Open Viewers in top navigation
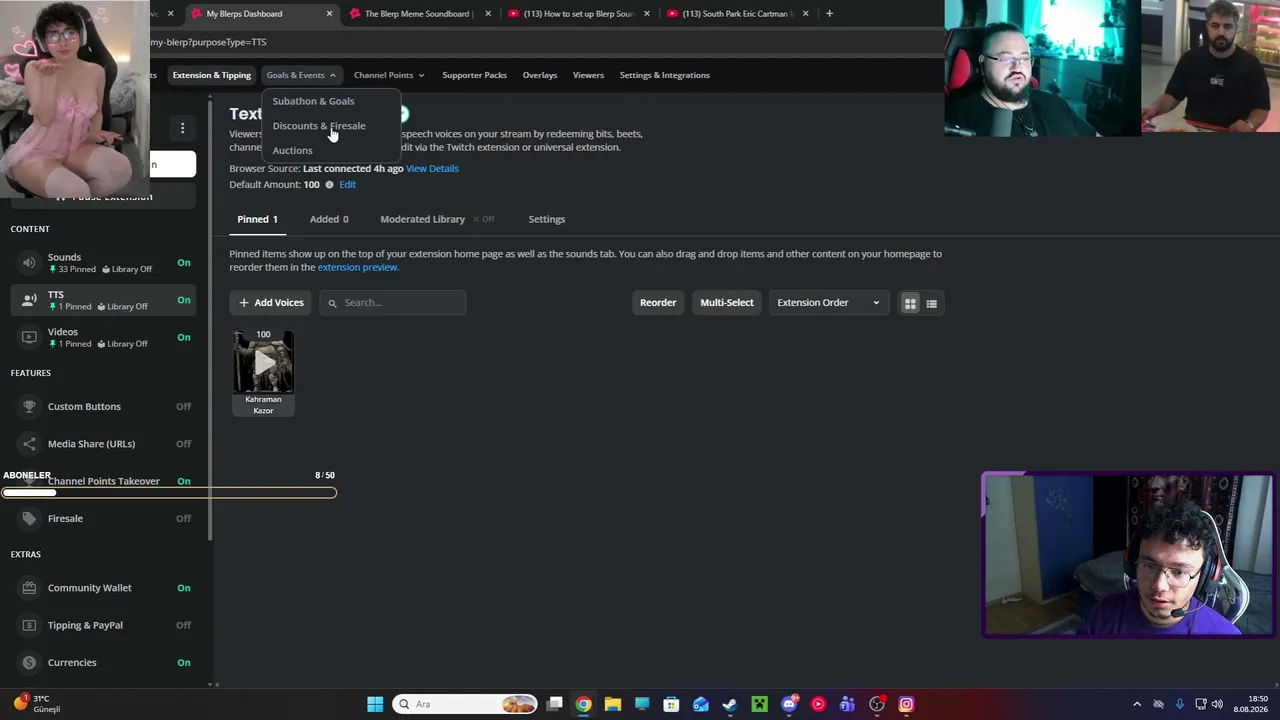The height and width of the screenshot is (720, 1280). [588, 75]
